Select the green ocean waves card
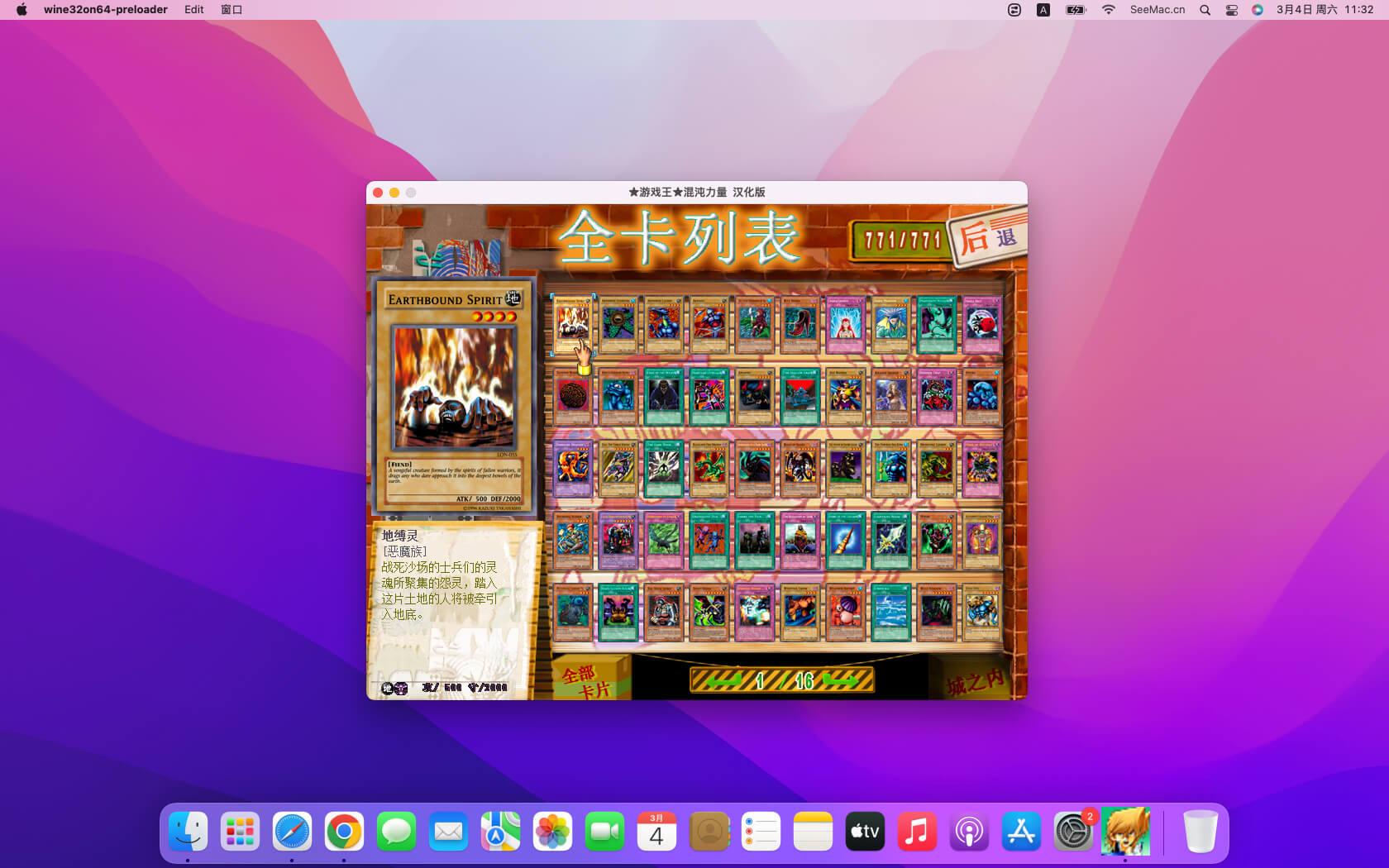 pyautogui.click(x=891, y=612)
